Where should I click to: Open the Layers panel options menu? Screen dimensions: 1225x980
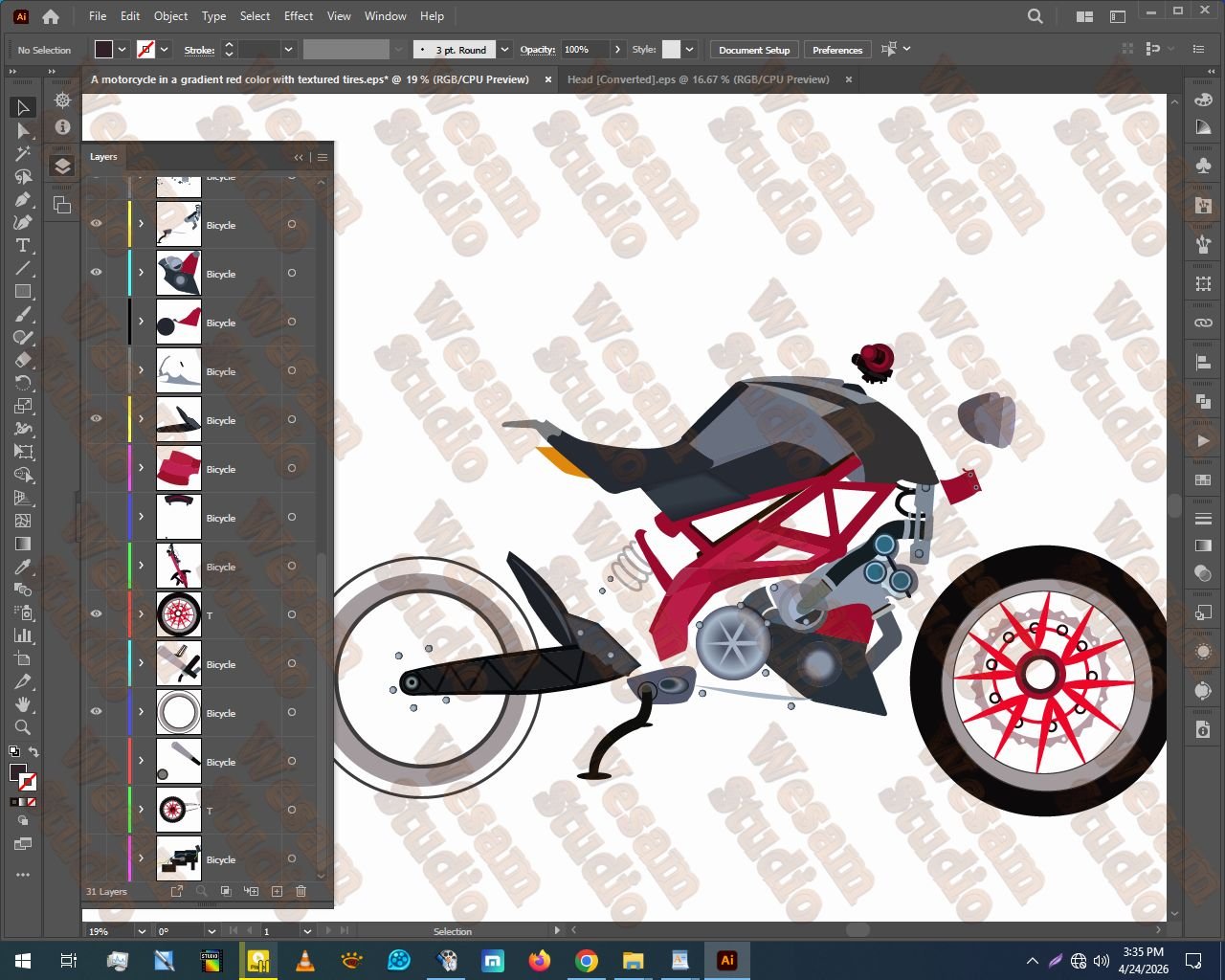[x=323, y=157]
